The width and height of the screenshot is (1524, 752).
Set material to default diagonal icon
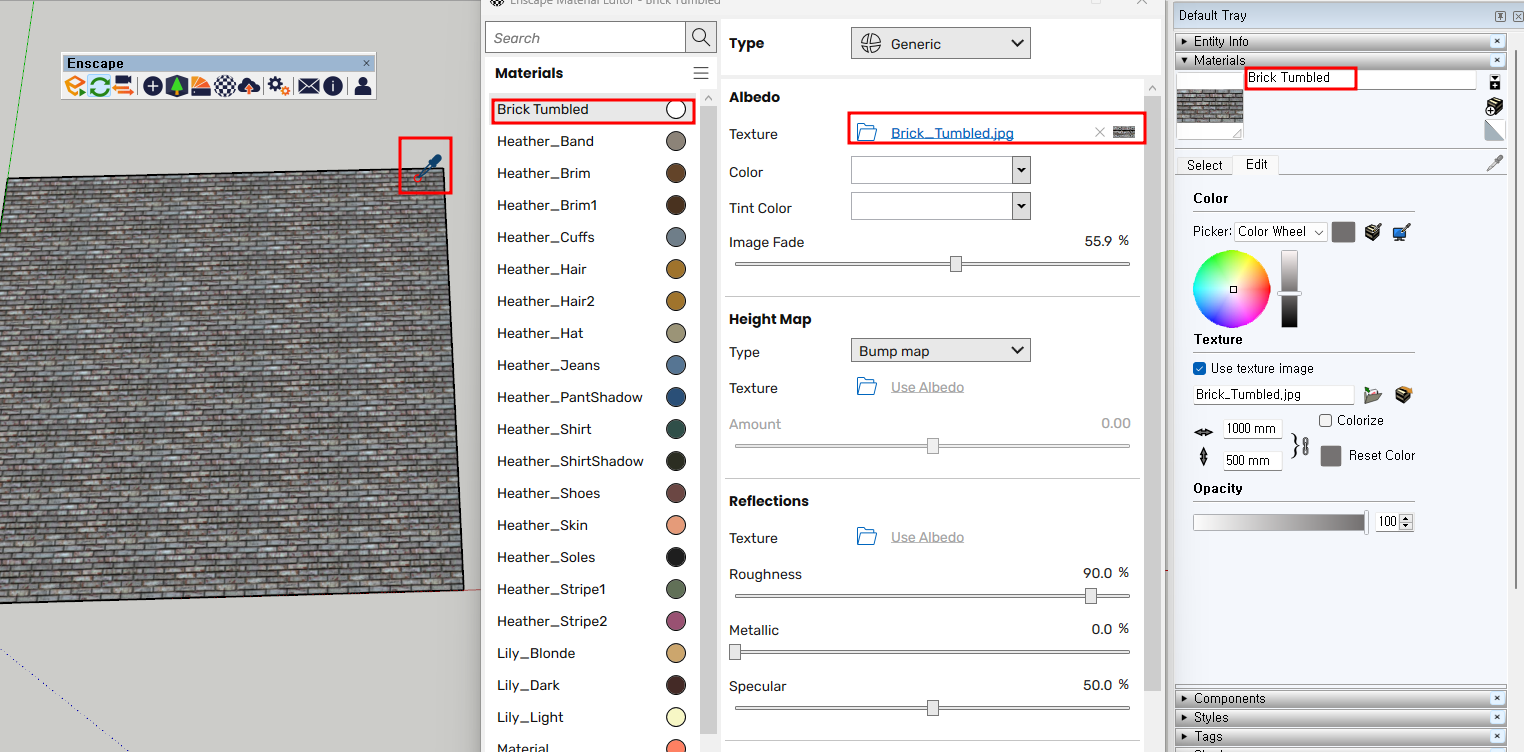pyautogui.click(x=1495, y=130)
